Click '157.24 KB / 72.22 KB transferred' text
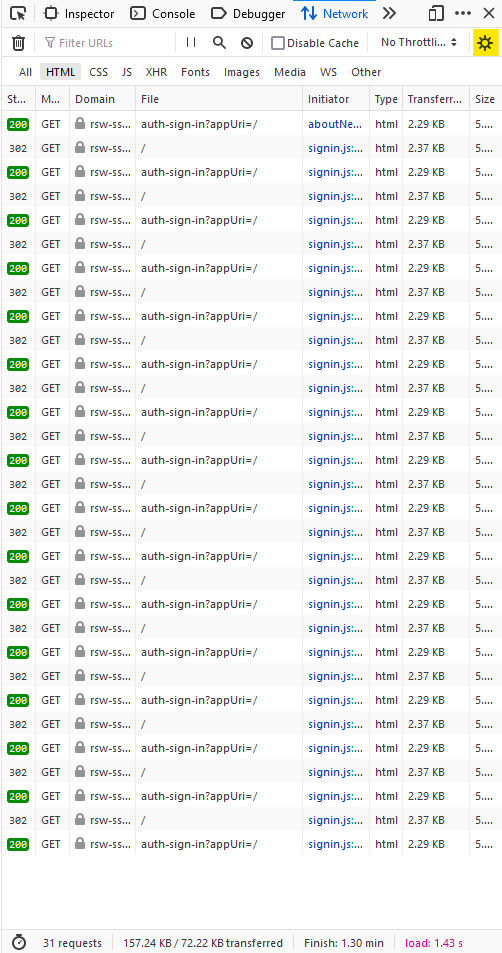 [x=203, y=943]
